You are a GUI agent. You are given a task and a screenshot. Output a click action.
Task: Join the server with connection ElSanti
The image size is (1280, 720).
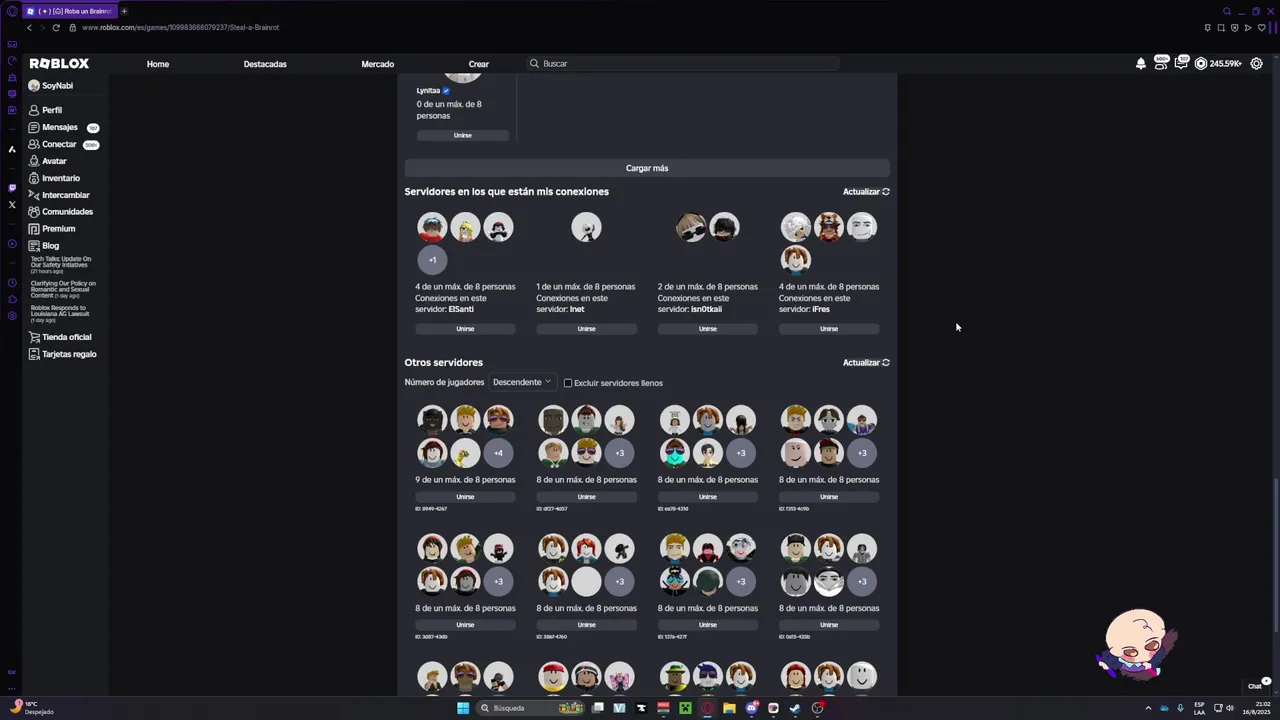click(x=465, y=328)
